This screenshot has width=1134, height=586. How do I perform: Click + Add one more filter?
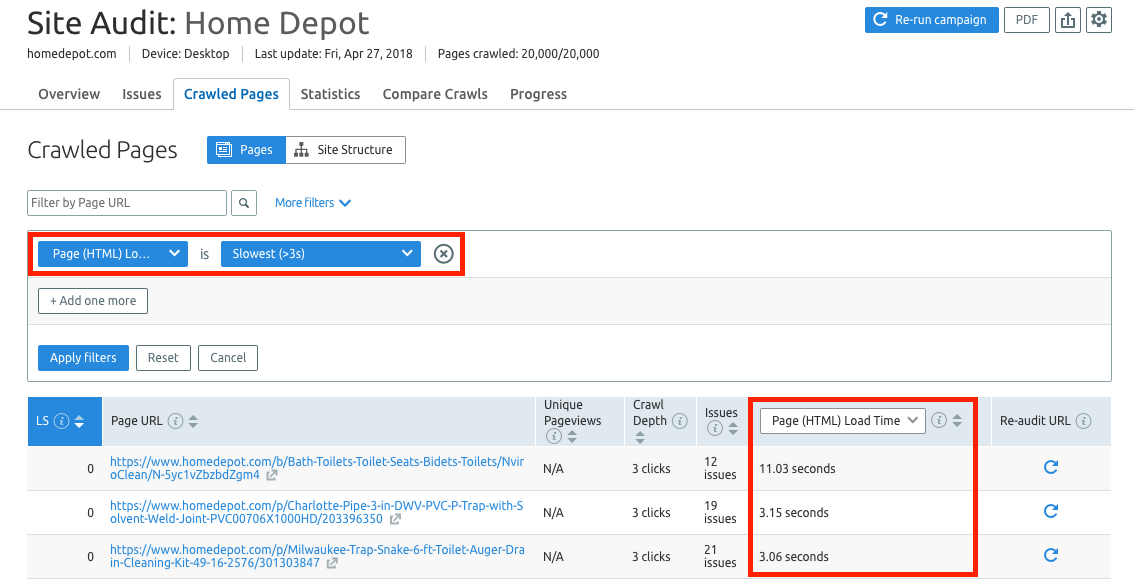click(x=93, y=301)
